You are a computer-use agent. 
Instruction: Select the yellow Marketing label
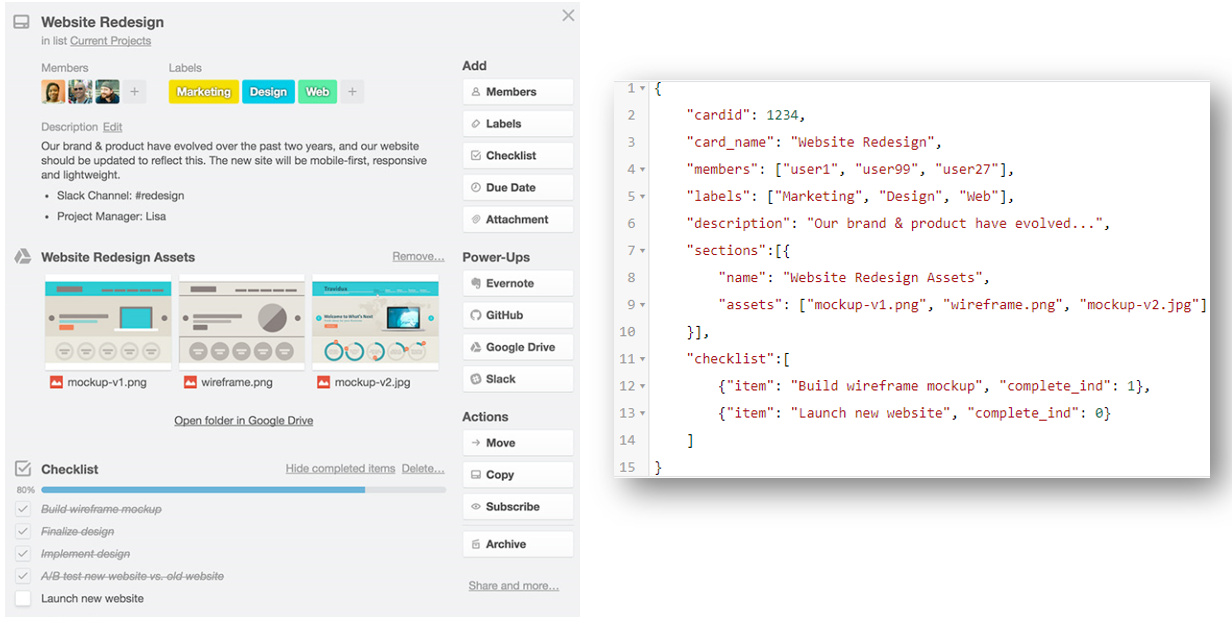pyautogui.click(x=204, y=92)
